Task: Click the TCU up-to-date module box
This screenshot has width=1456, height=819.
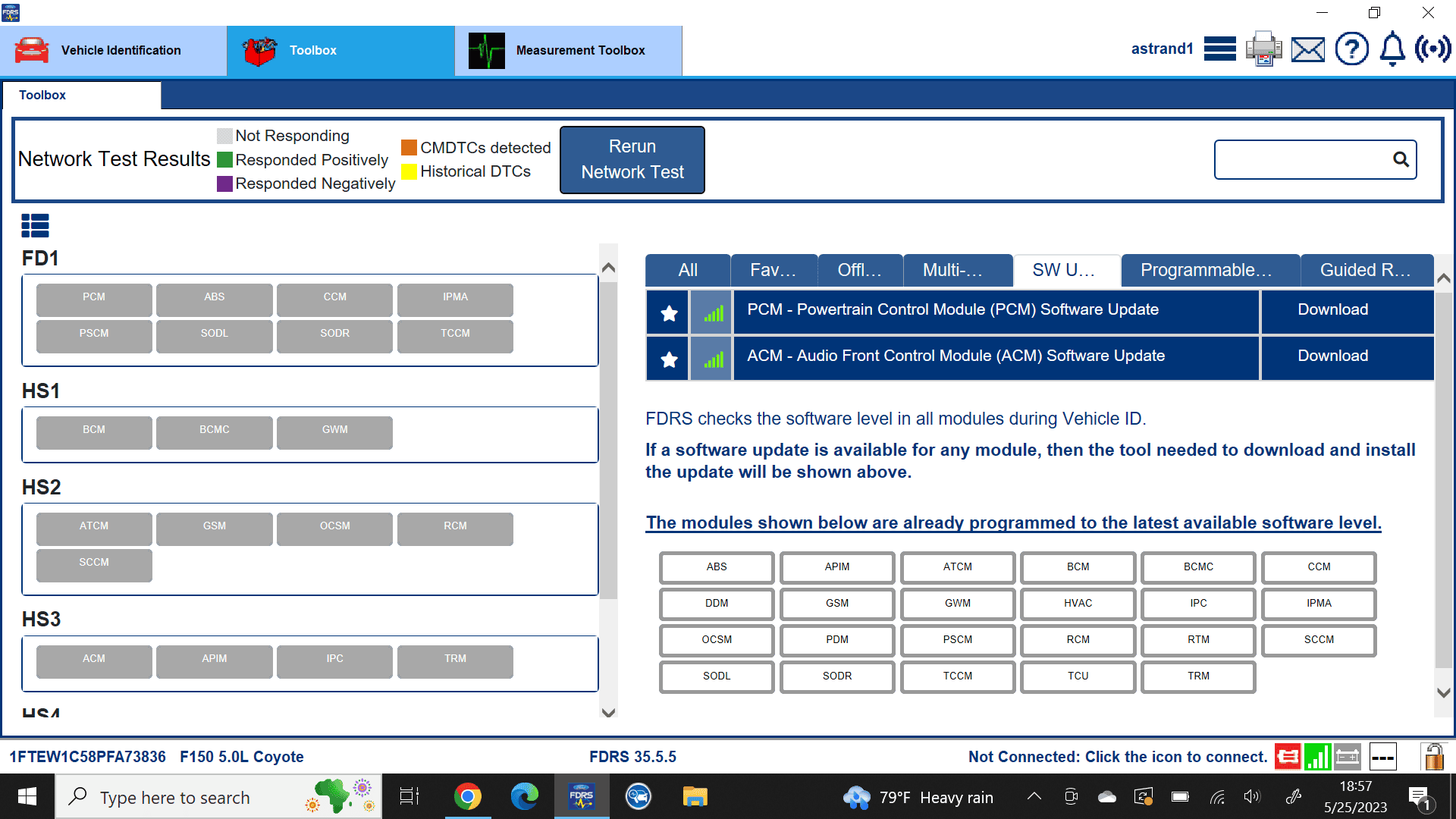Action: point(1078,676)
